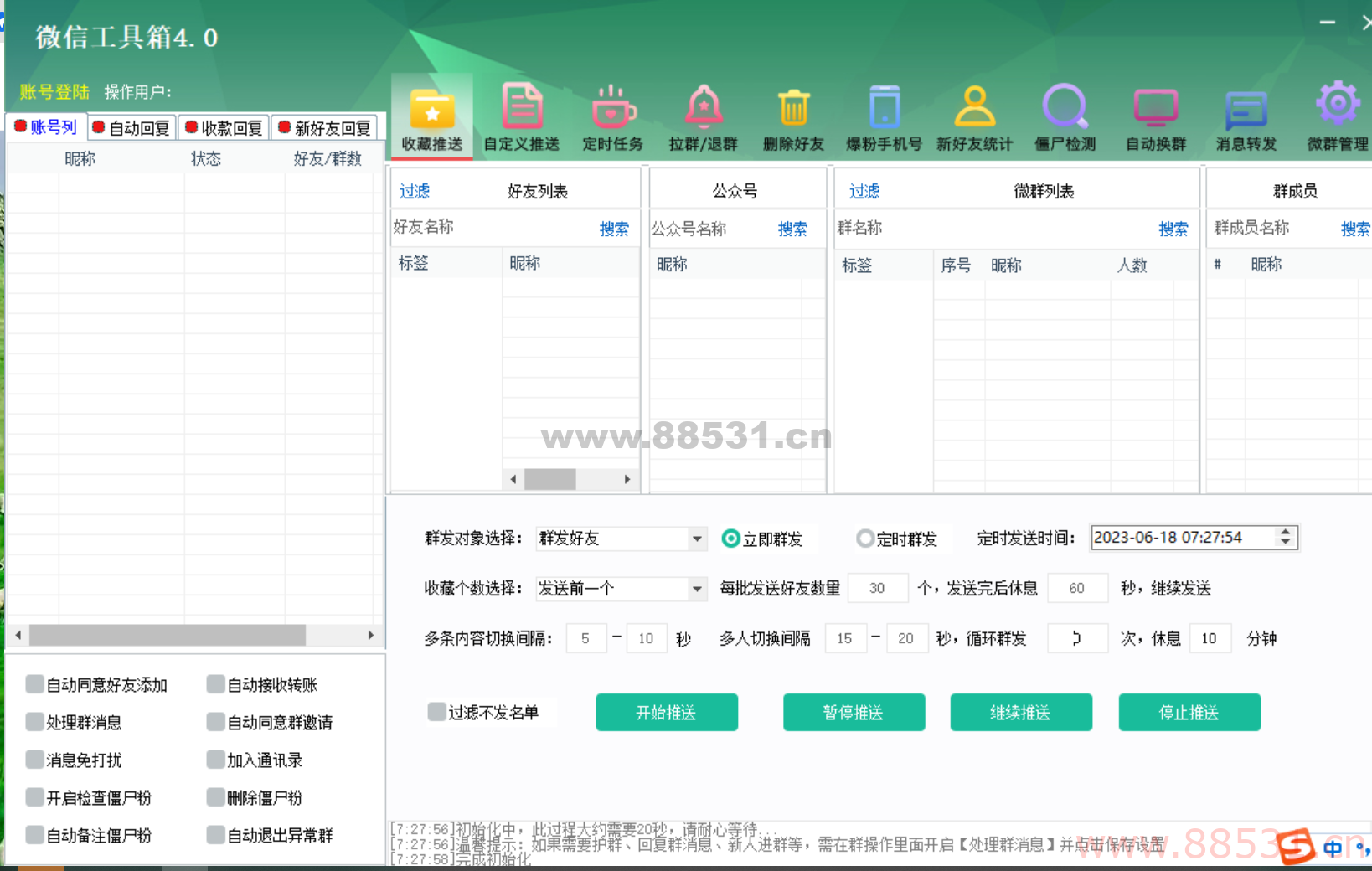Expand the 群发对象选择 dropdown
Screen dimensions: 1372x871
pos(697,539)
